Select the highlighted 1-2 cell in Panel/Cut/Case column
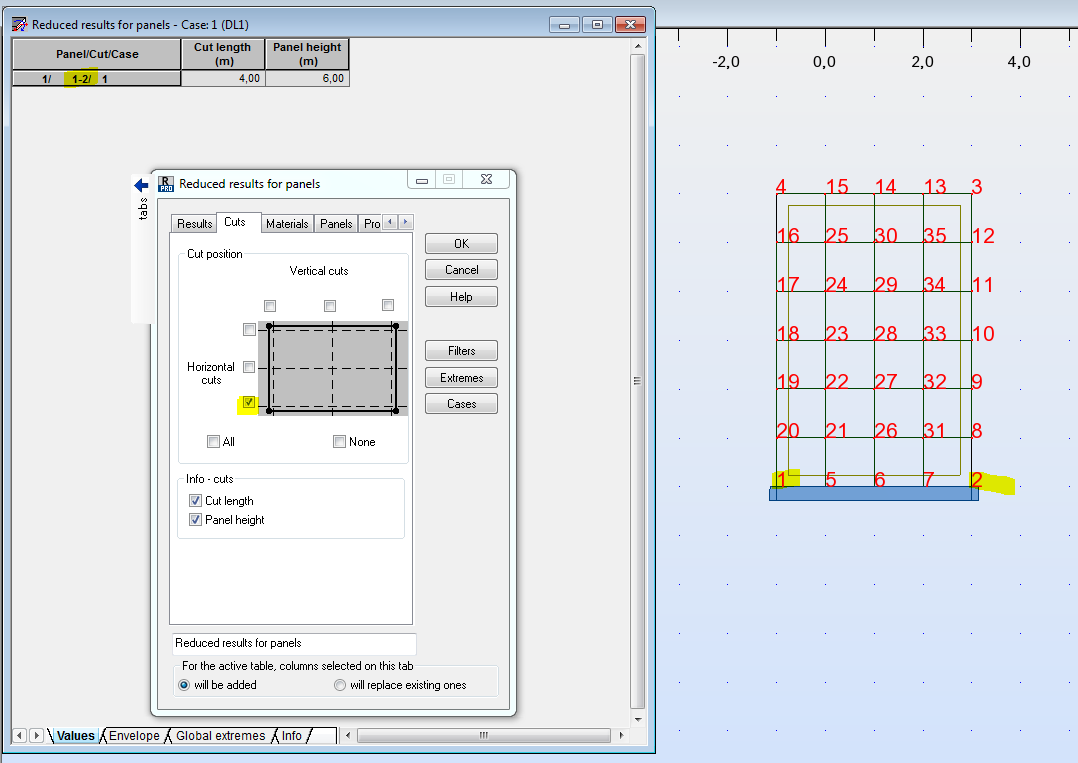The image size is (1078, 763). 80,78
